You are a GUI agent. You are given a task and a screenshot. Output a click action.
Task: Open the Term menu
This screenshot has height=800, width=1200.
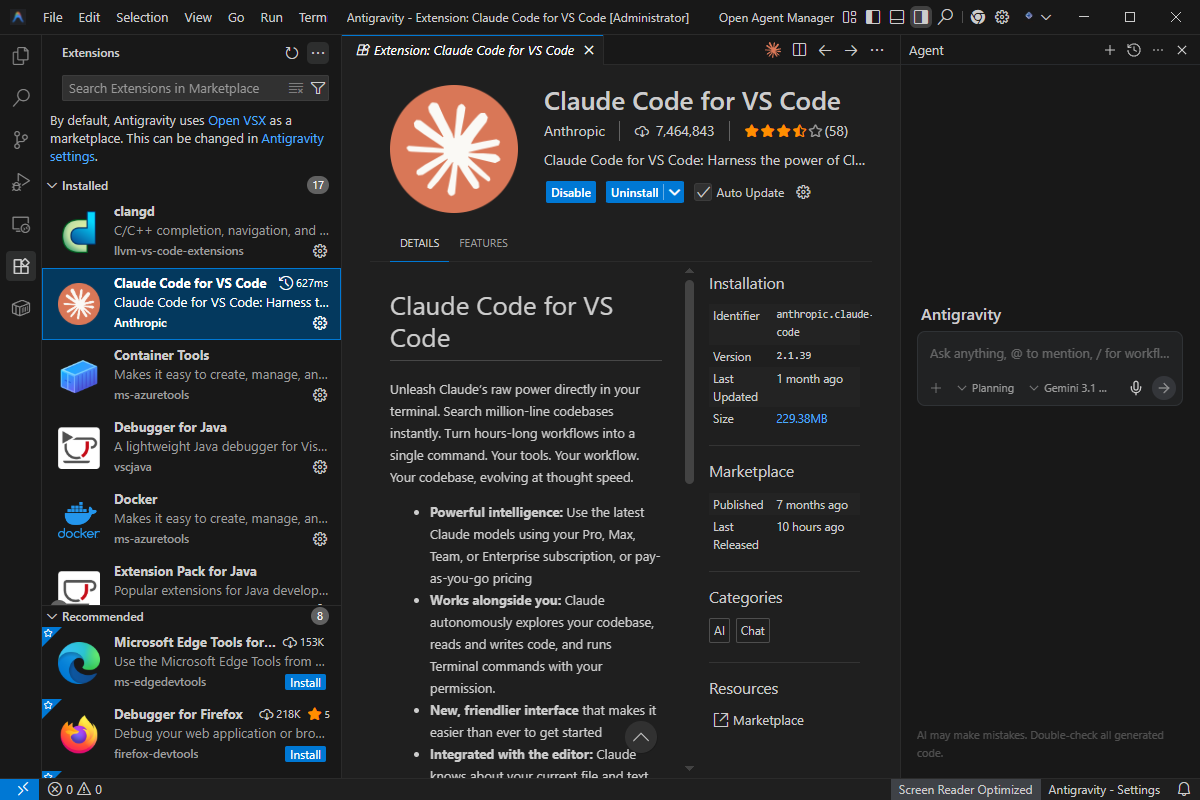[x=313, y=17]
